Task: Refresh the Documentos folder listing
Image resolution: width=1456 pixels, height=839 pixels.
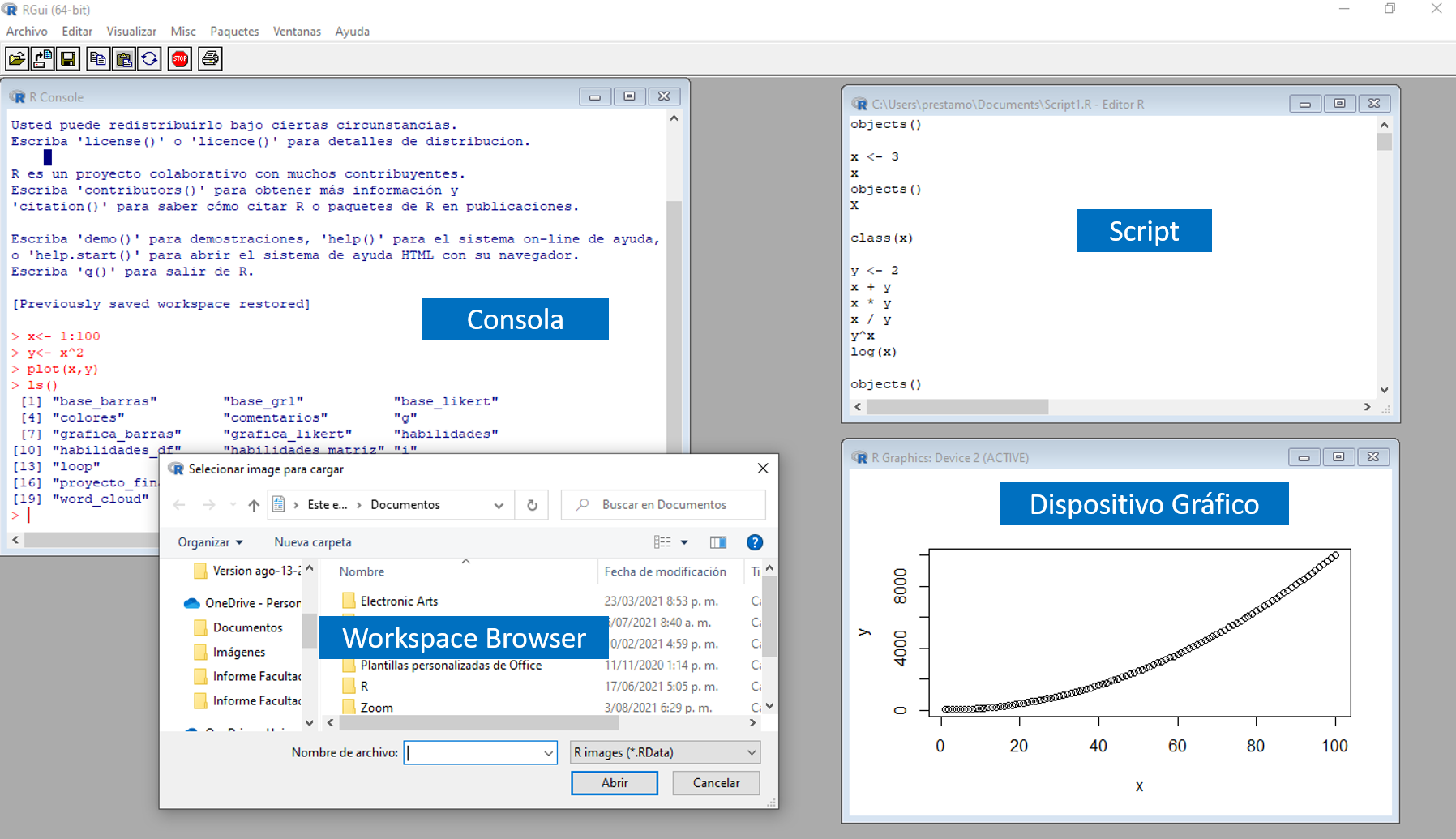Action: pos(532,505)
